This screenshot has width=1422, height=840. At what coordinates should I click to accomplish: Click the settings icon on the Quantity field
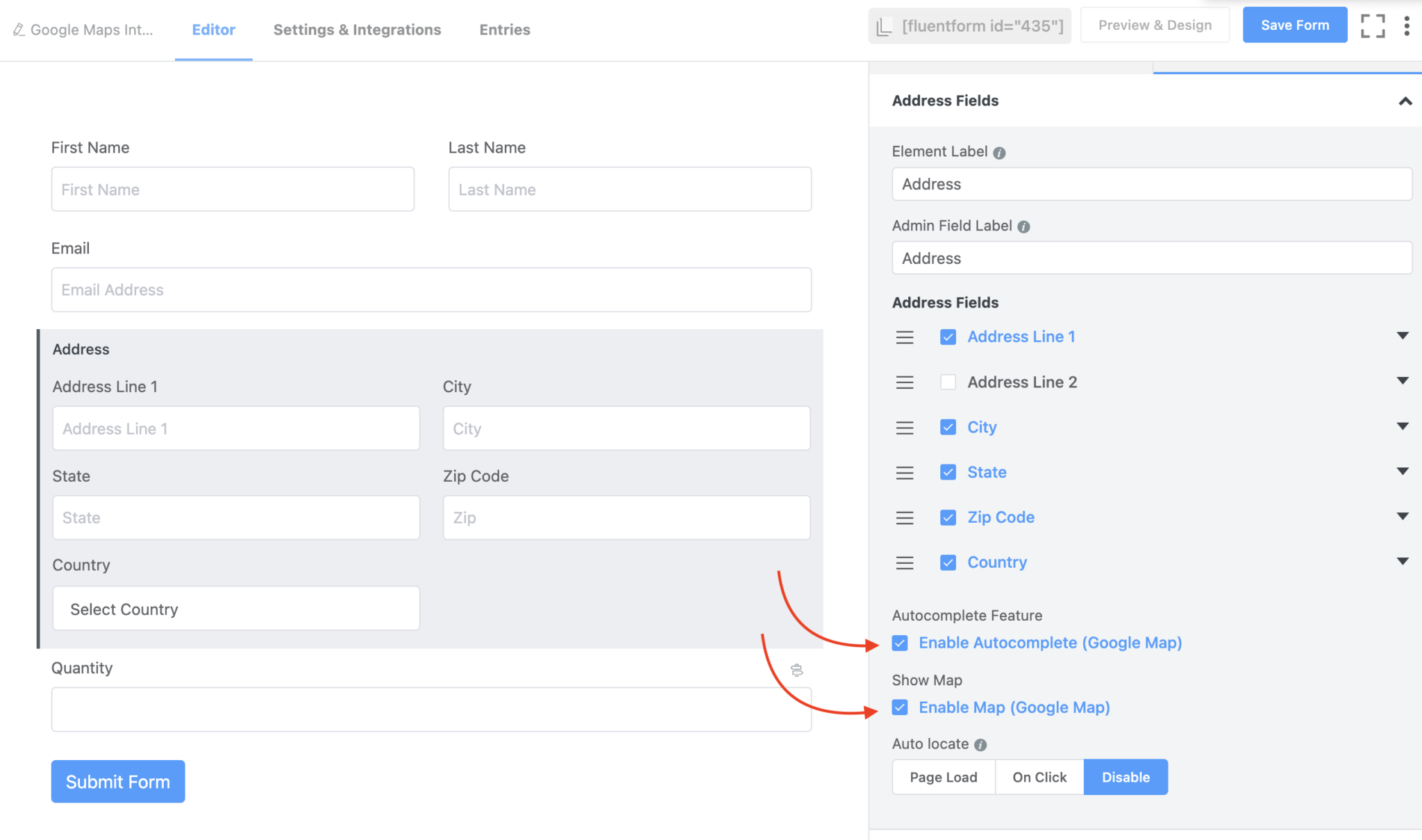[796, 670]
